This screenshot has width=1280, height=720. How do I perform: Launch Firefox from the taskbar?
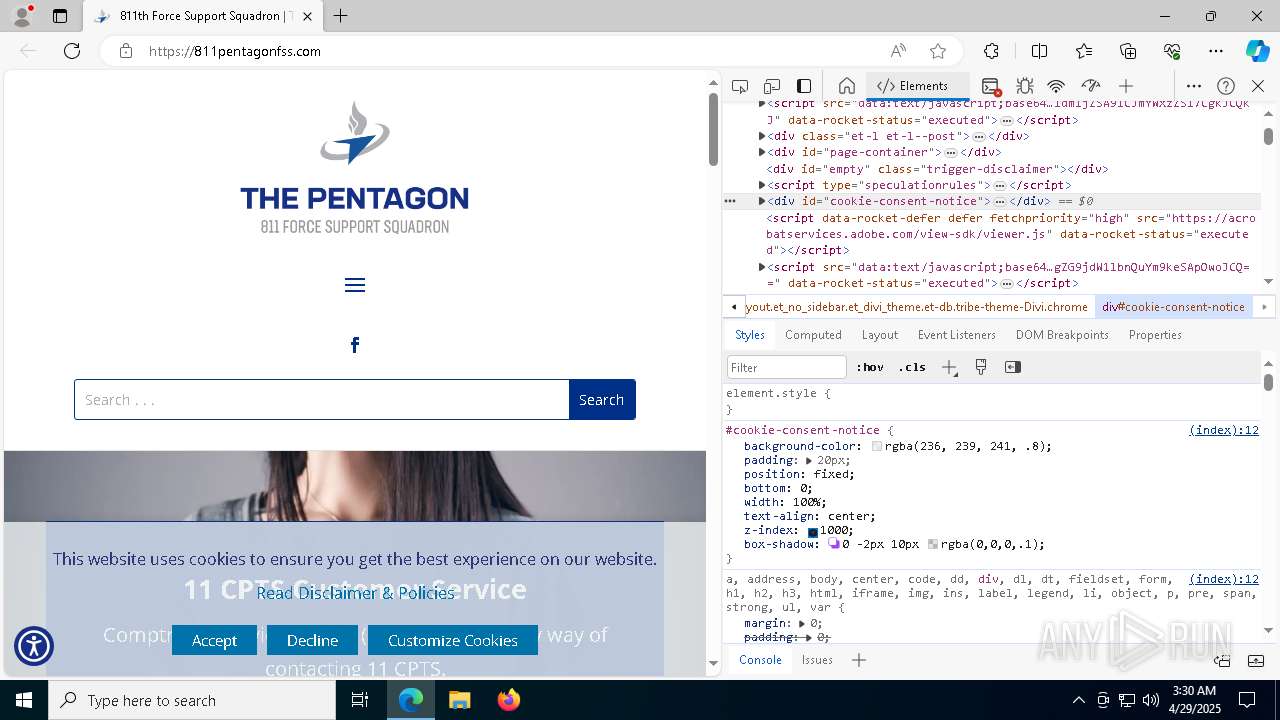coord(509,700)
